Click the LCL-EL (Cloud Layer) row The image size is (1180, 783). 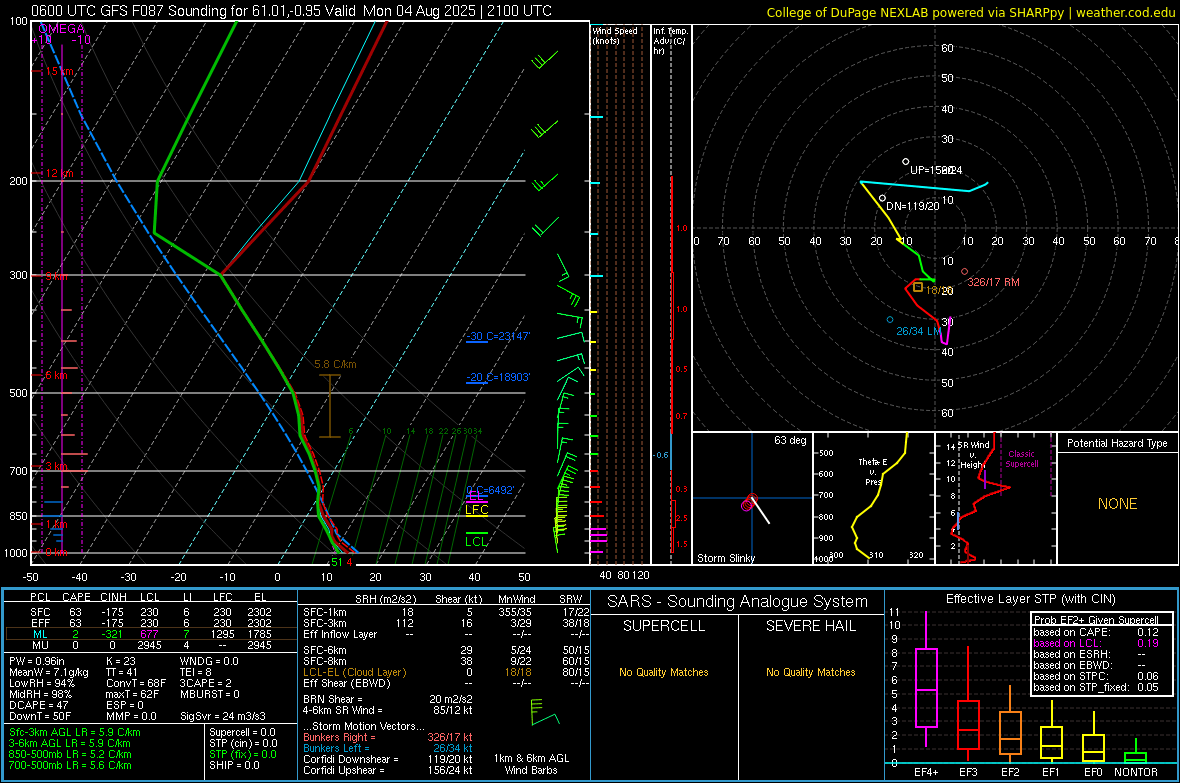(x=446, y=672)
